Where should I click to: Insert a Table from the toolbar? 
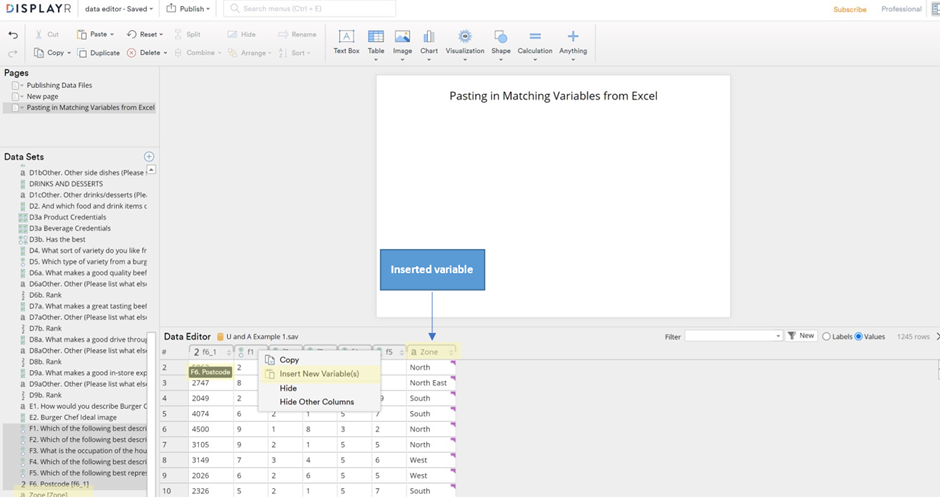point(375,38)
